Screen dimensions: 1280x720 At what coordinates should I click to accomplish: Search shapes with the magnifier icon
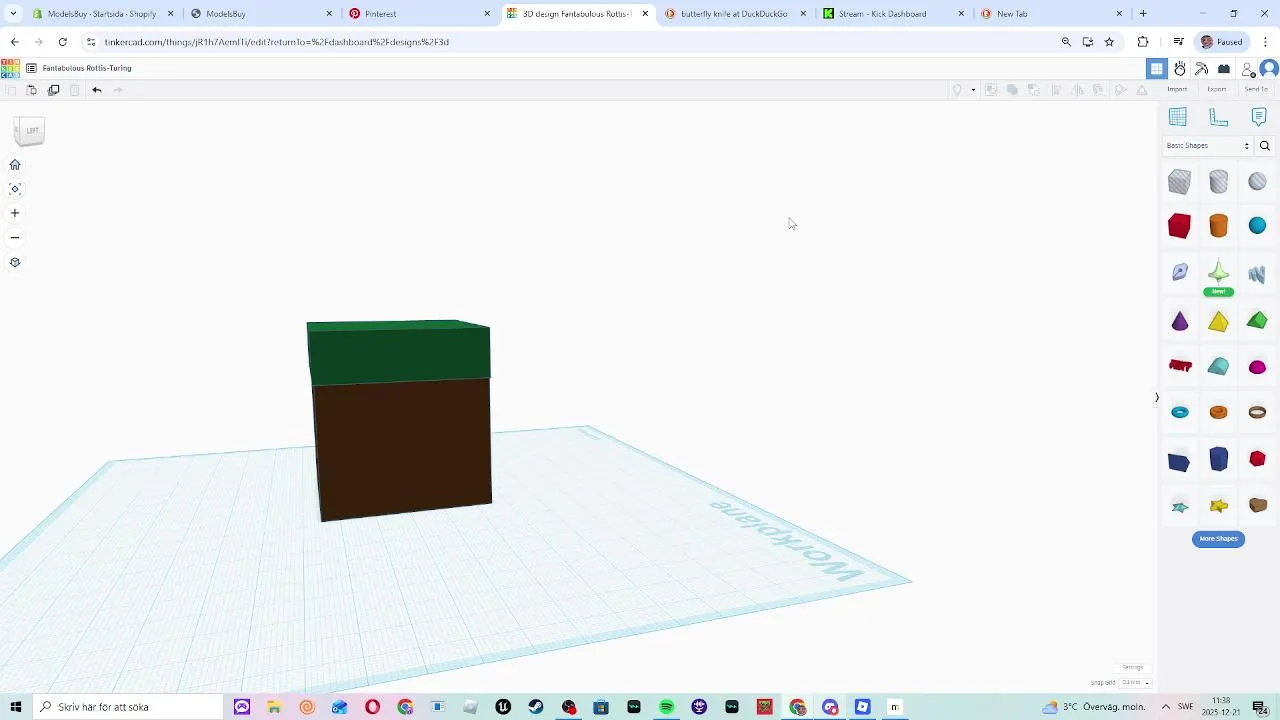1265,146
